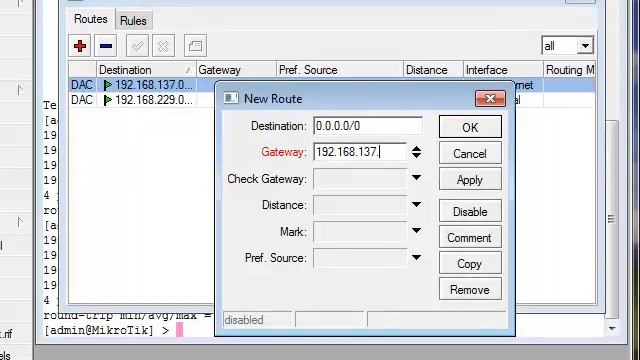The height and width of the screenshot is (360, 640).
Task: Click the terminal scrollbar thumb
Action: point(611,219)
